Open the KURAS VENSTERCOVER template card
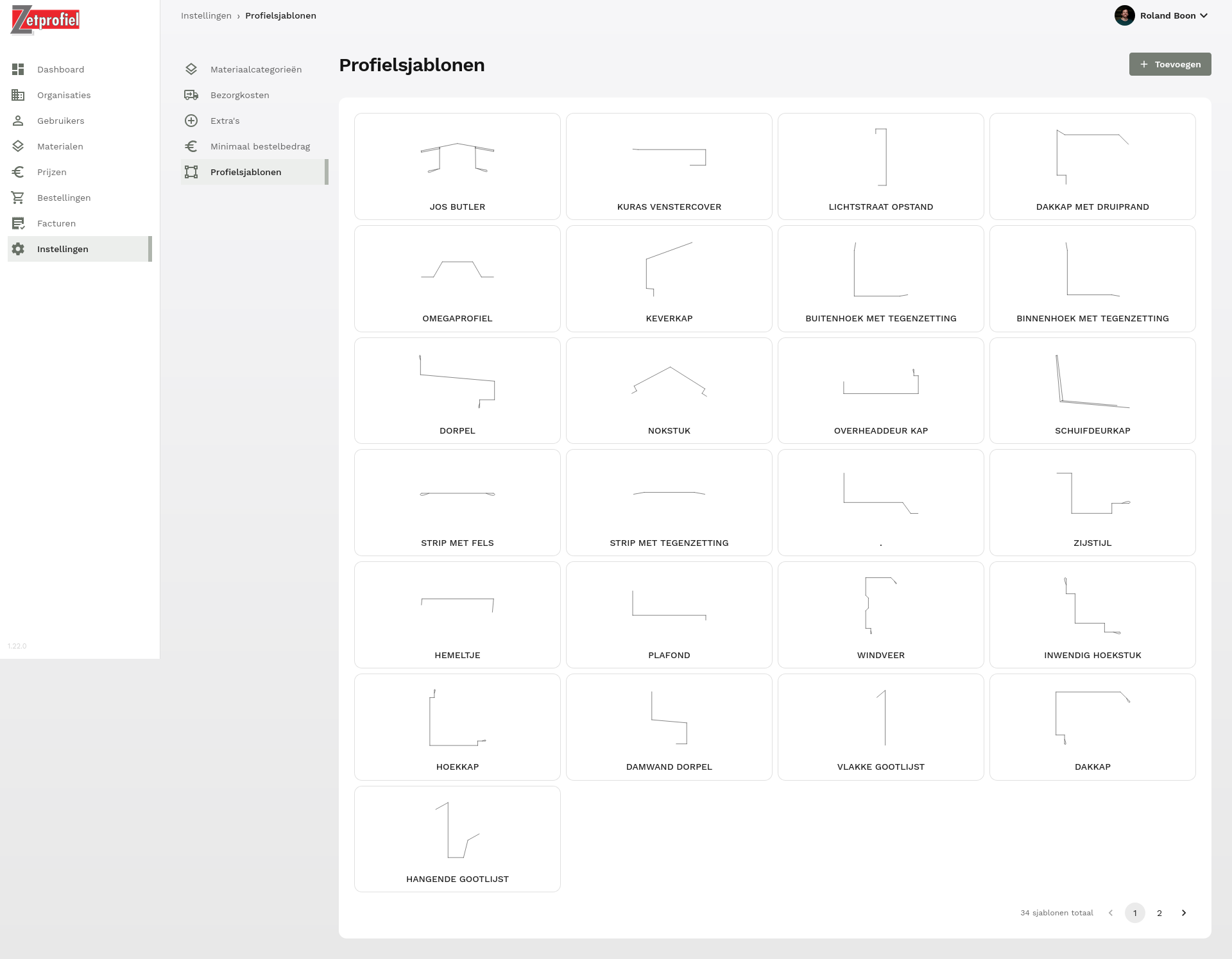1232x959 pixels. (669, 166)
